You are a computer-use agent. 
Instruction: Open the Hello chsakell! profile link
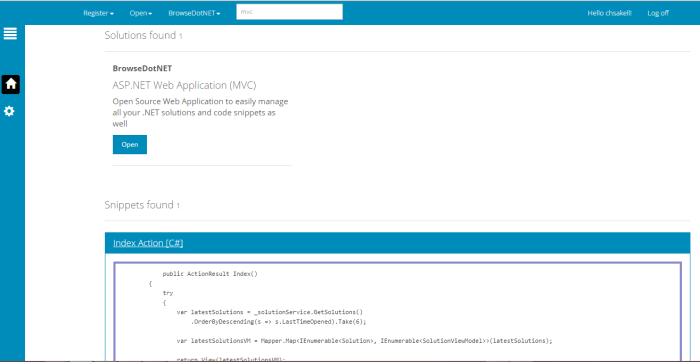point(609,13)
